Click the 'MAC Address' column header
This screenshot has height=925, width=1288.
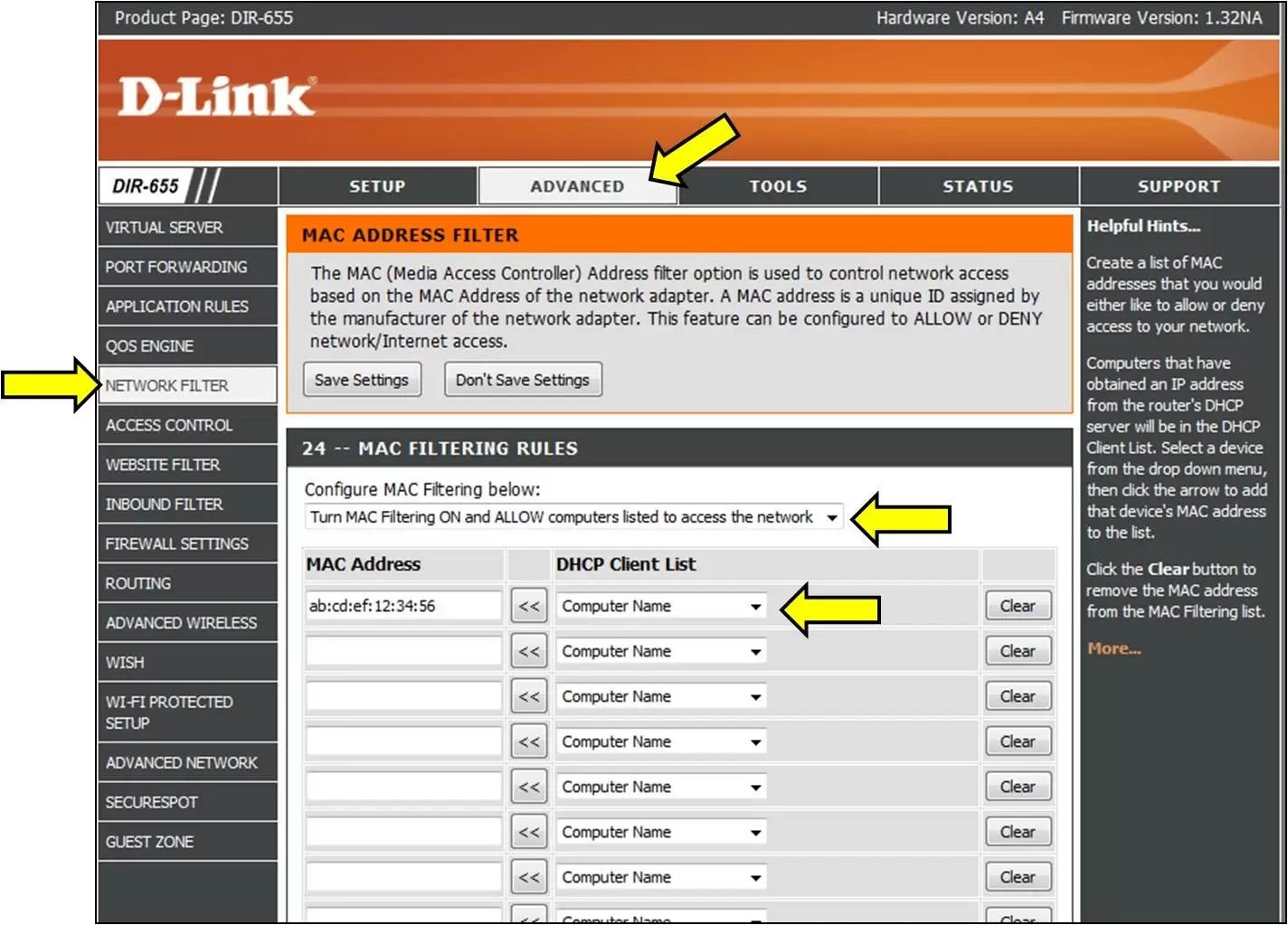364,564
